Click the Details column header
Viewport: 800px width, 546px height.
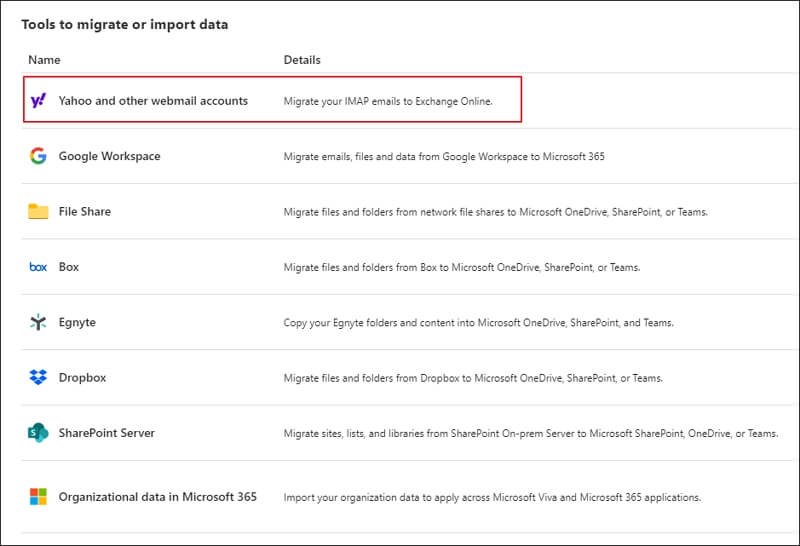pyautogui.click(x=302, y=60)
